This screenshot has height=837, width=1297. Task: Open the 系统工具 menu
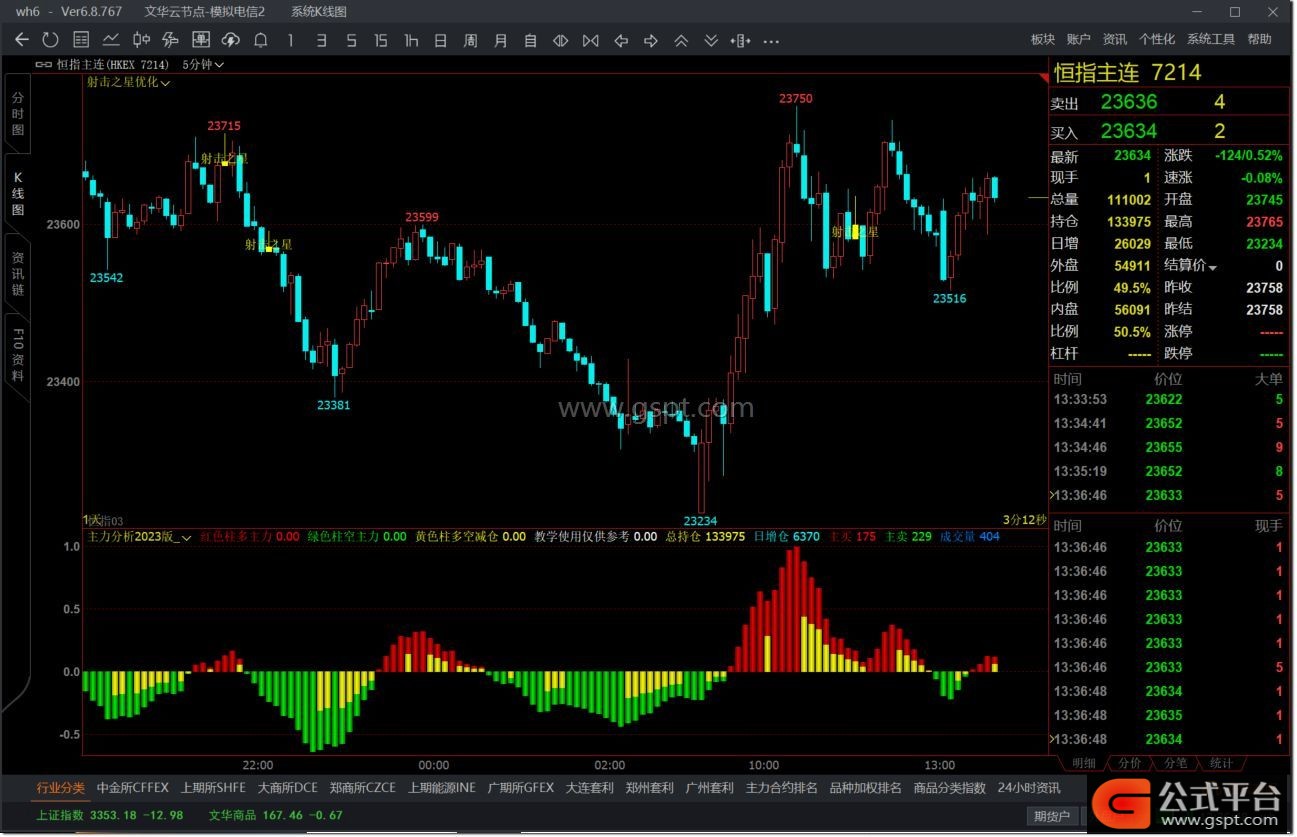click(x=1211, y=39)
